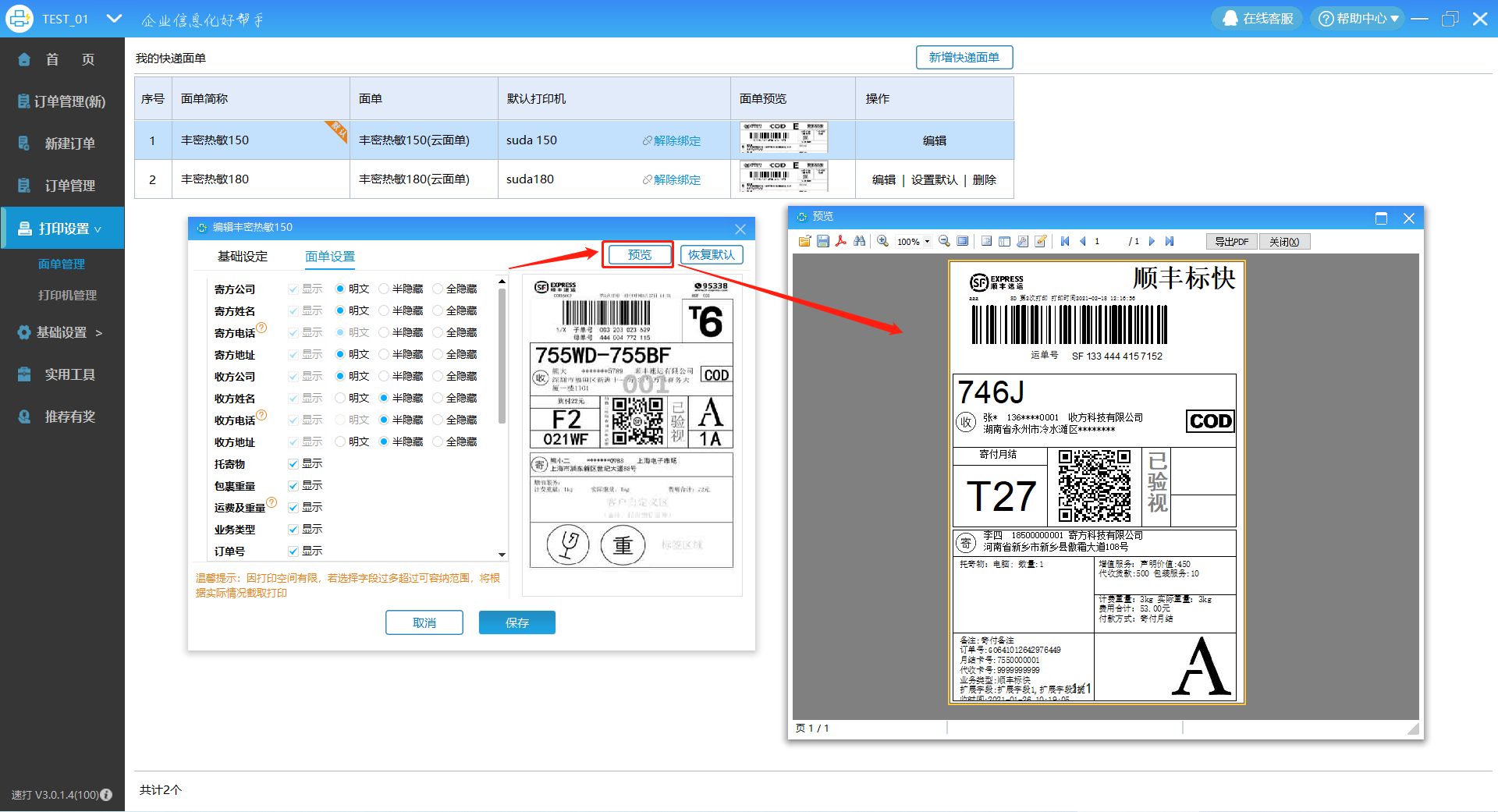Click the printer logo icon at top left
Image resolution: width=1498 pixels, height=812 pixels.
(20, 19)
